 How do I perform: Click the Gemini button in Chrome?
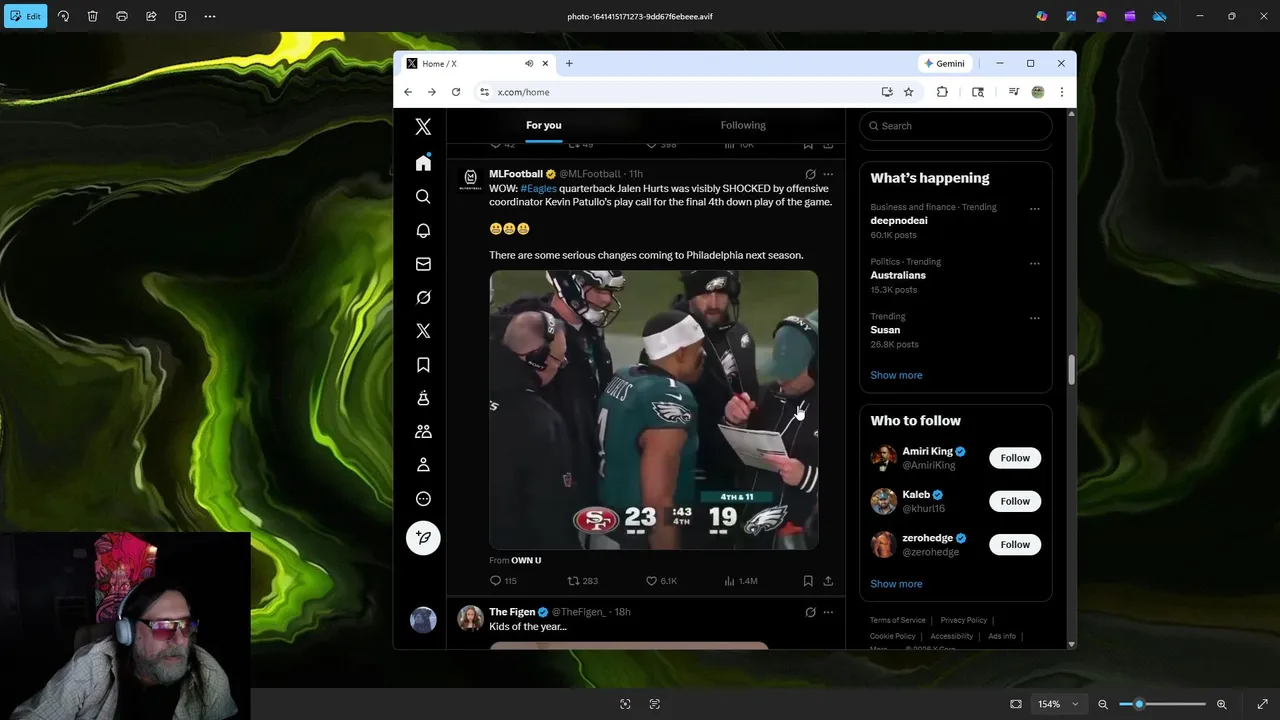click(945, 63)
